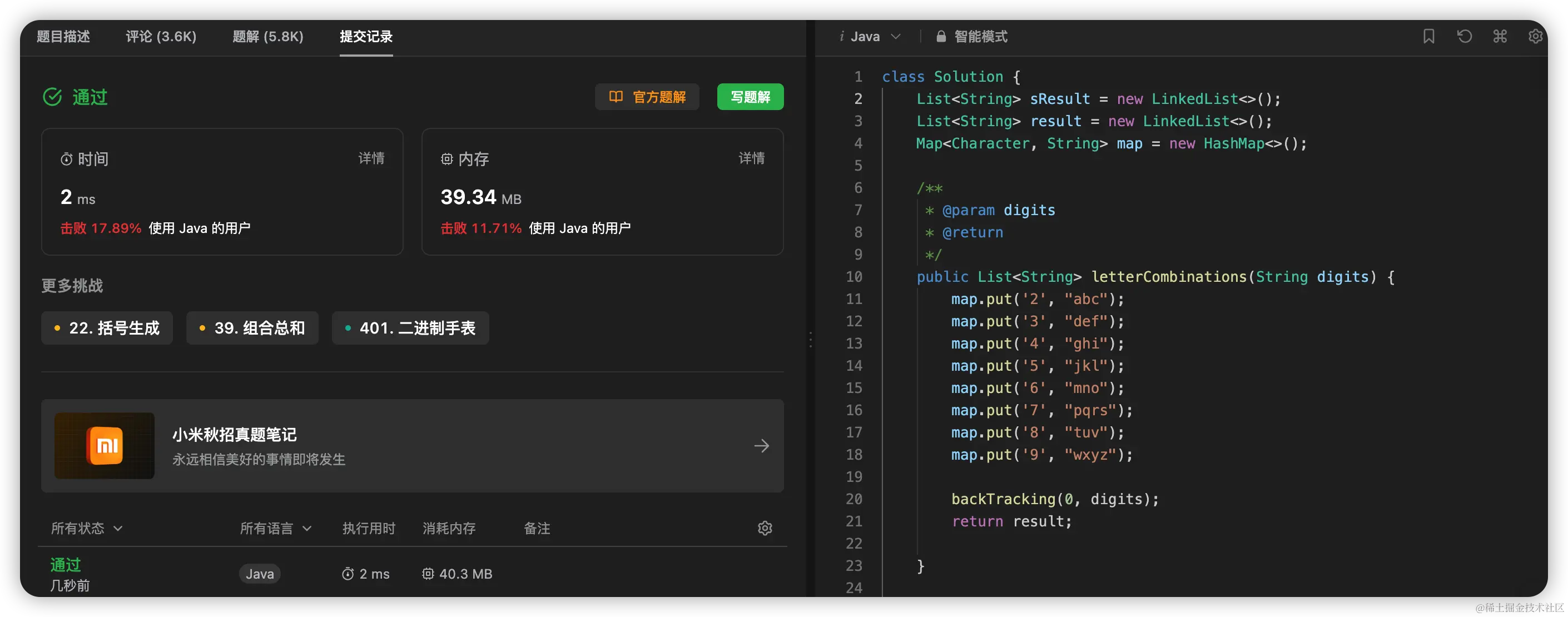The image size is (1568, 617).
Task: Open 详情 link in 时间 card
Action: [371, 158]
